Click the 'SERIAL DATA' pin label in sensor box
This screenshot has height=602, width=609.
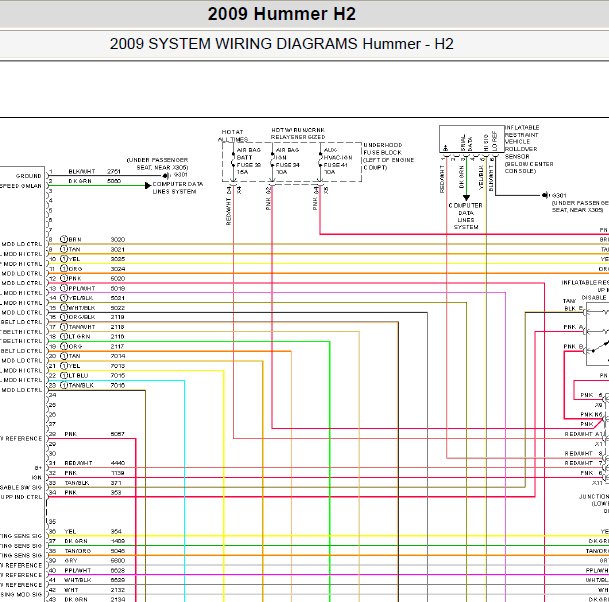coord(466,143)
